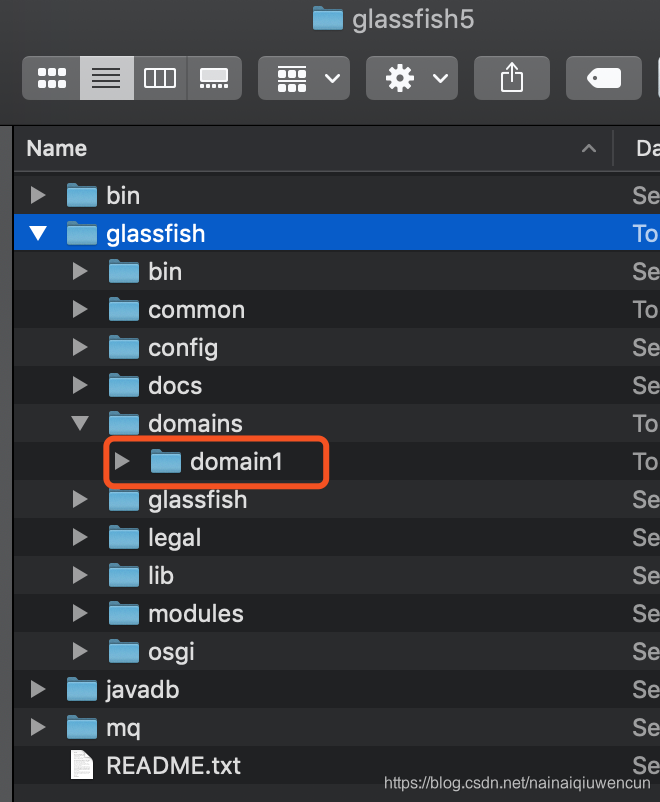
Task: Select the modules folder icon
Action: click(x=124, y=613)
